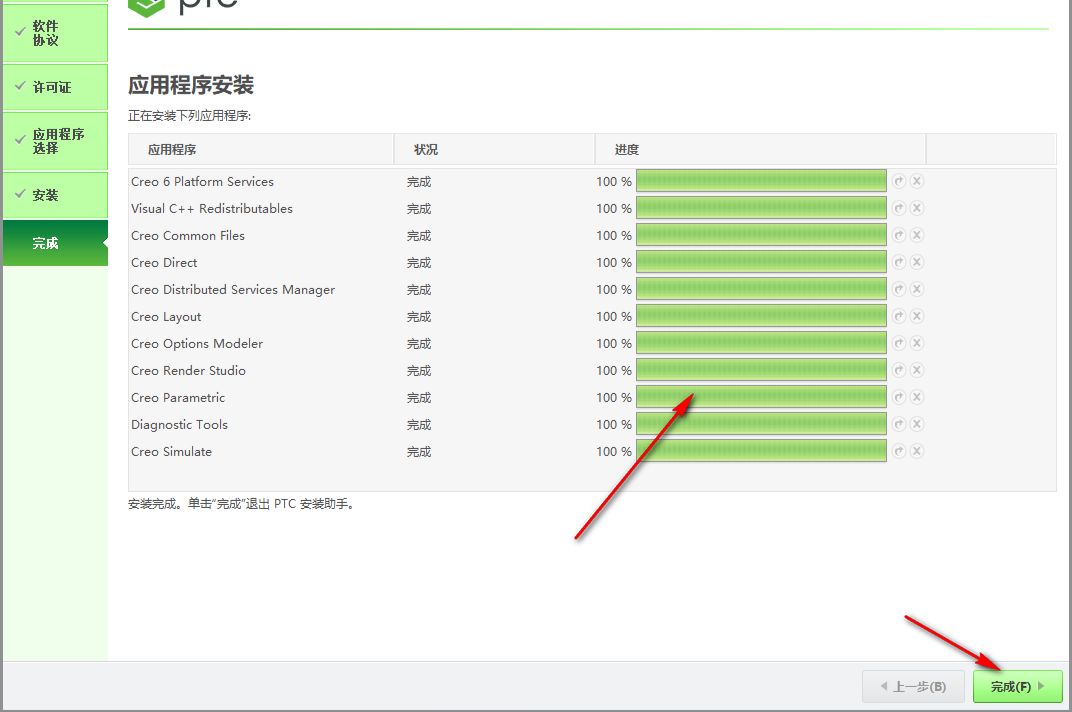This screenshot has width=1072, height=712.
Task: Select the 'Creo Direct' application name
Action: (x=164, y=263)
